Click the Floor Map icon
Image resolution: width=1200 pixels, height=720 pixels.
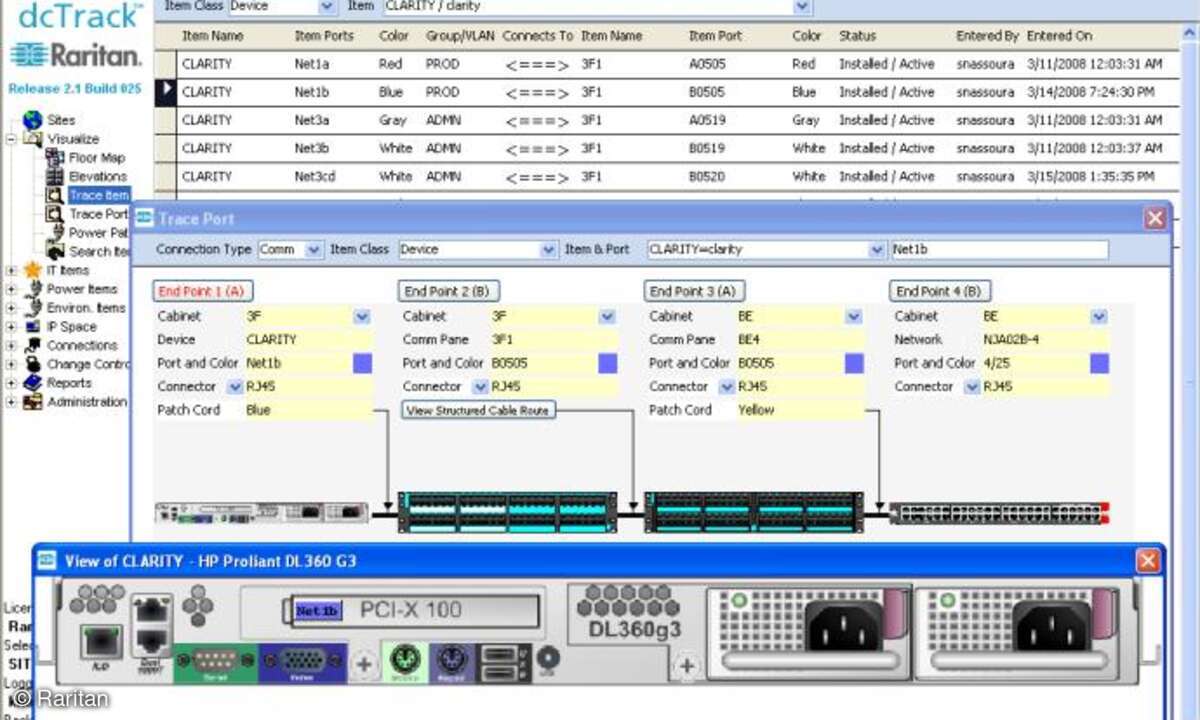(x=54, y=158)
